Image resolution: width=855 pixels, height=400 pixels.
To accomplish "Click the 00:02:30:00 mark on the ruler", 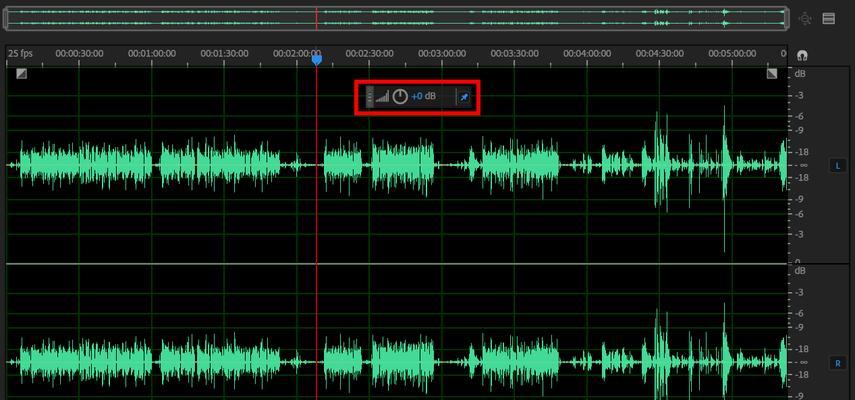I will (369, 53).
